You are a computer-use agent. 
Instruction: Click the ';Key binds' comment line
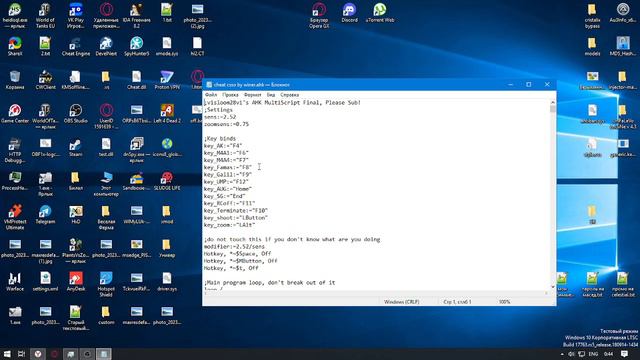[x=220, y=138]
